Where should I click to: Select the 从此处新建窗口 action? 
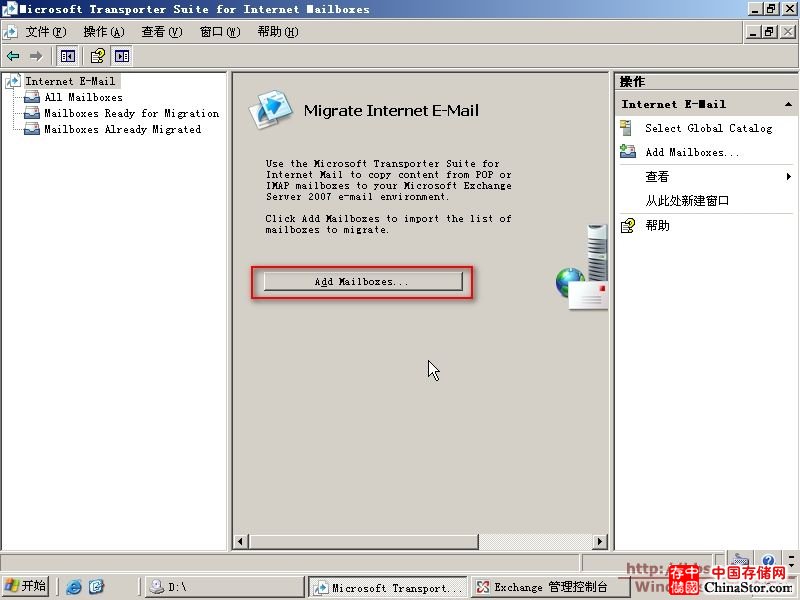(687, 201)
